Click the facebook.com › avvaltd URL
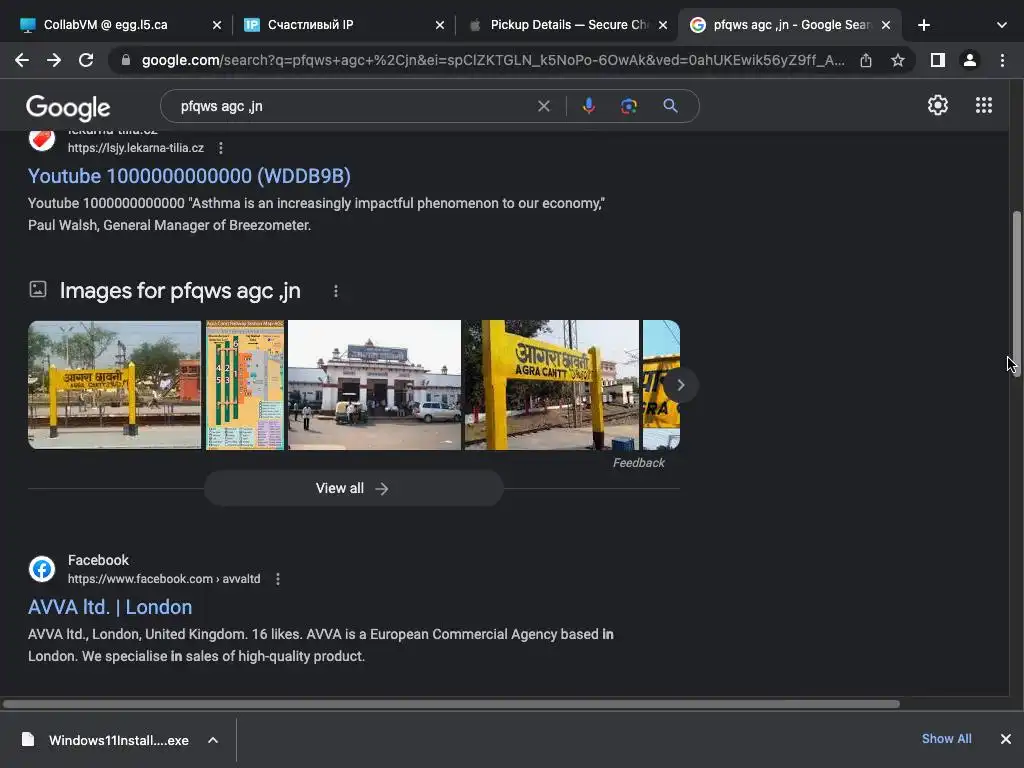Viewport: 1024px width, 768px height. click(x=164, y=579)
